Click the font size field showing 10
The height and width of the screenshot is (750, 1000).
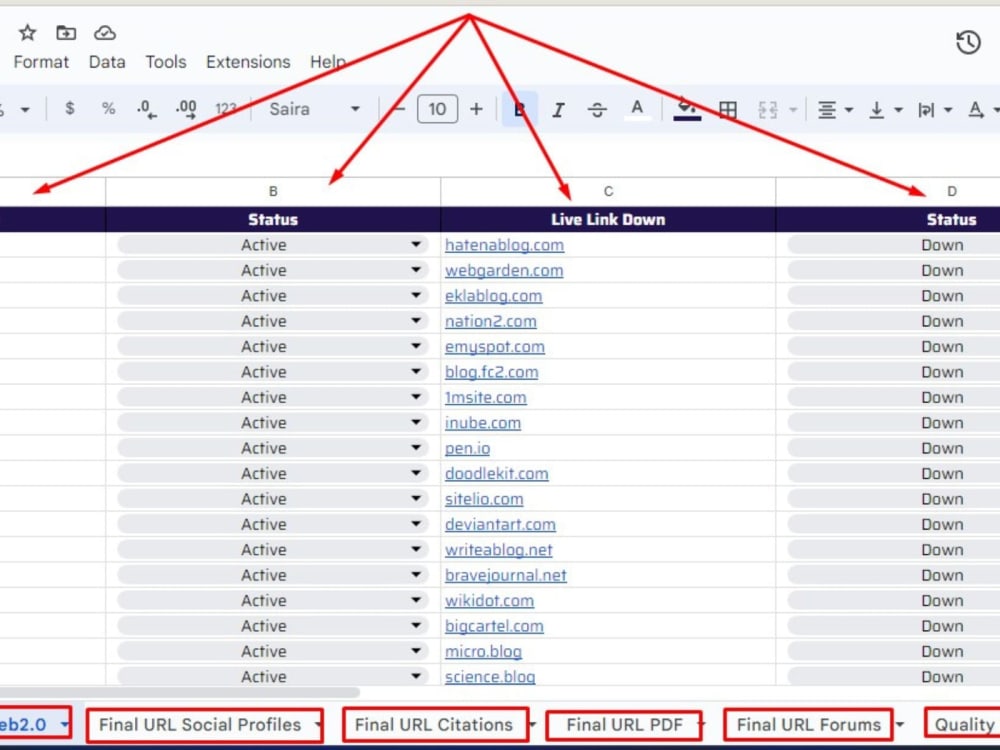tap(437, 109)
